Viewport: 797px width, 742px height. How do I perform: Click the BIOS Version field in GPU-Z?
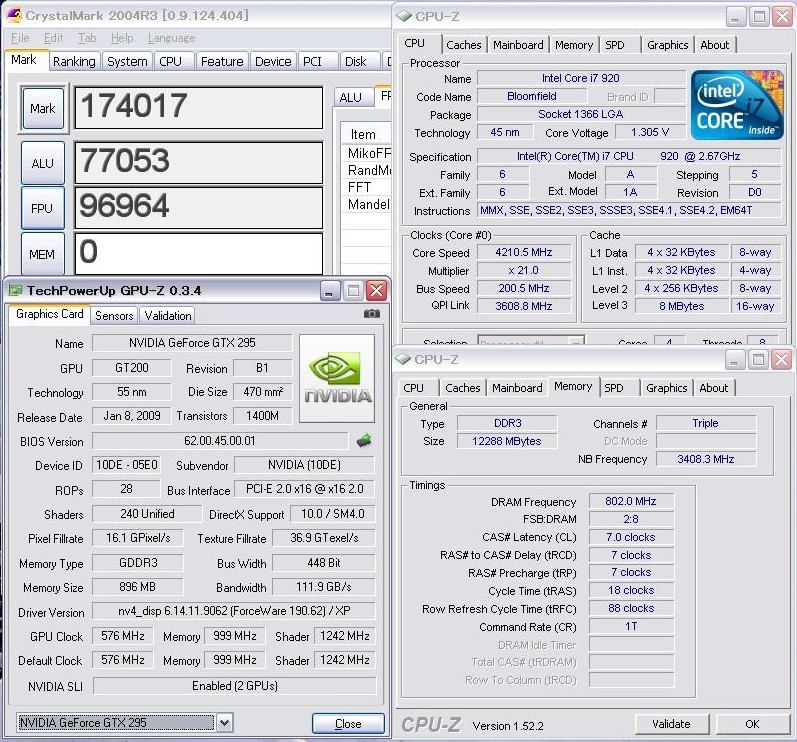pyautogui.click(x=220, y=441)
